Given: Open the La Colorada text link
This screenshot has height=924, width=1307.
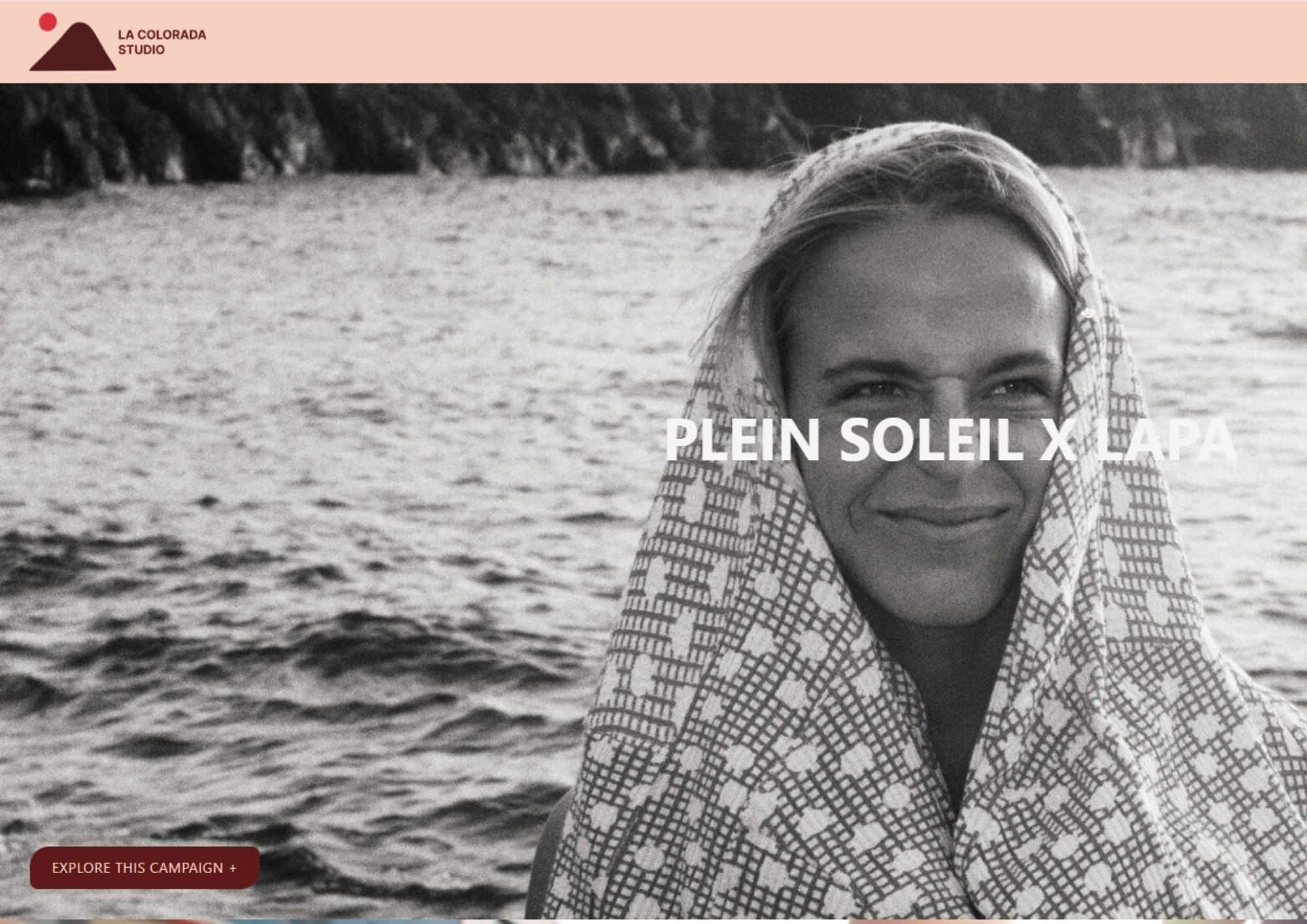Looking at the screenshot, I should coord(162,35).
